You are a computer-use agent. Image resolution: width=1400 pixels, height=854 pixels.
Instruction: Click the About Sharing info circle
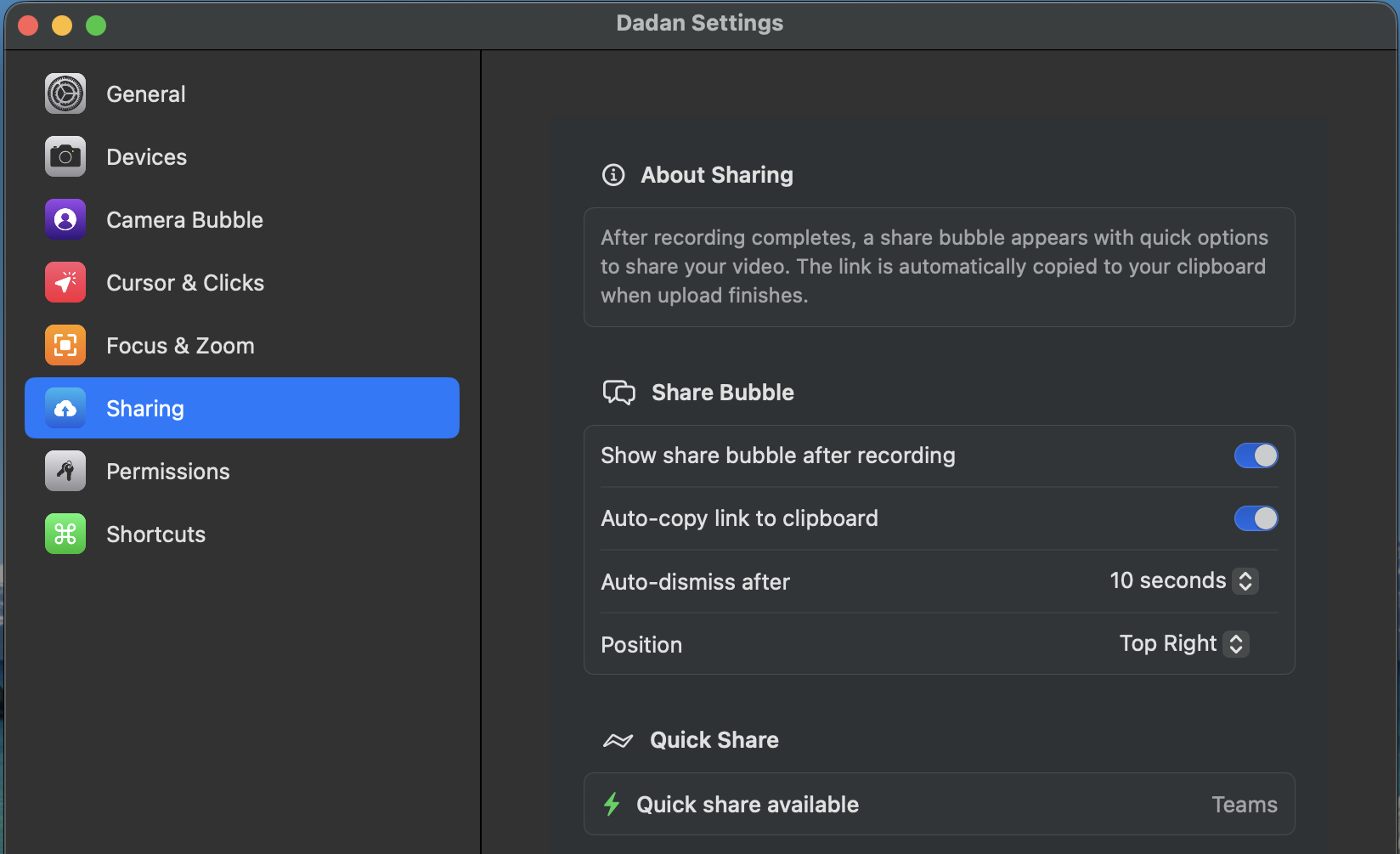613,175
